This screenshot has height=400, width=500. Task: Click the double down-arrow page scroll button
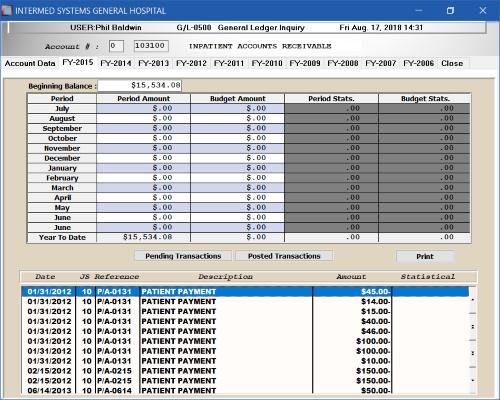[x=472, y=353]
